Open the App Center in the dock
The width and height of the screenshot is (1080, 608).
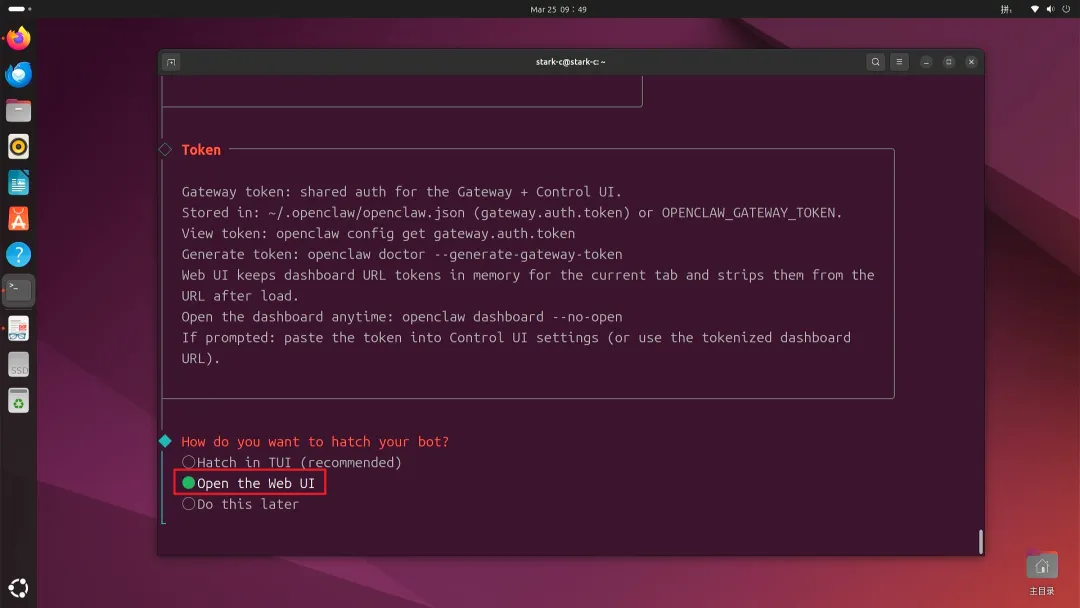point(19,219)
